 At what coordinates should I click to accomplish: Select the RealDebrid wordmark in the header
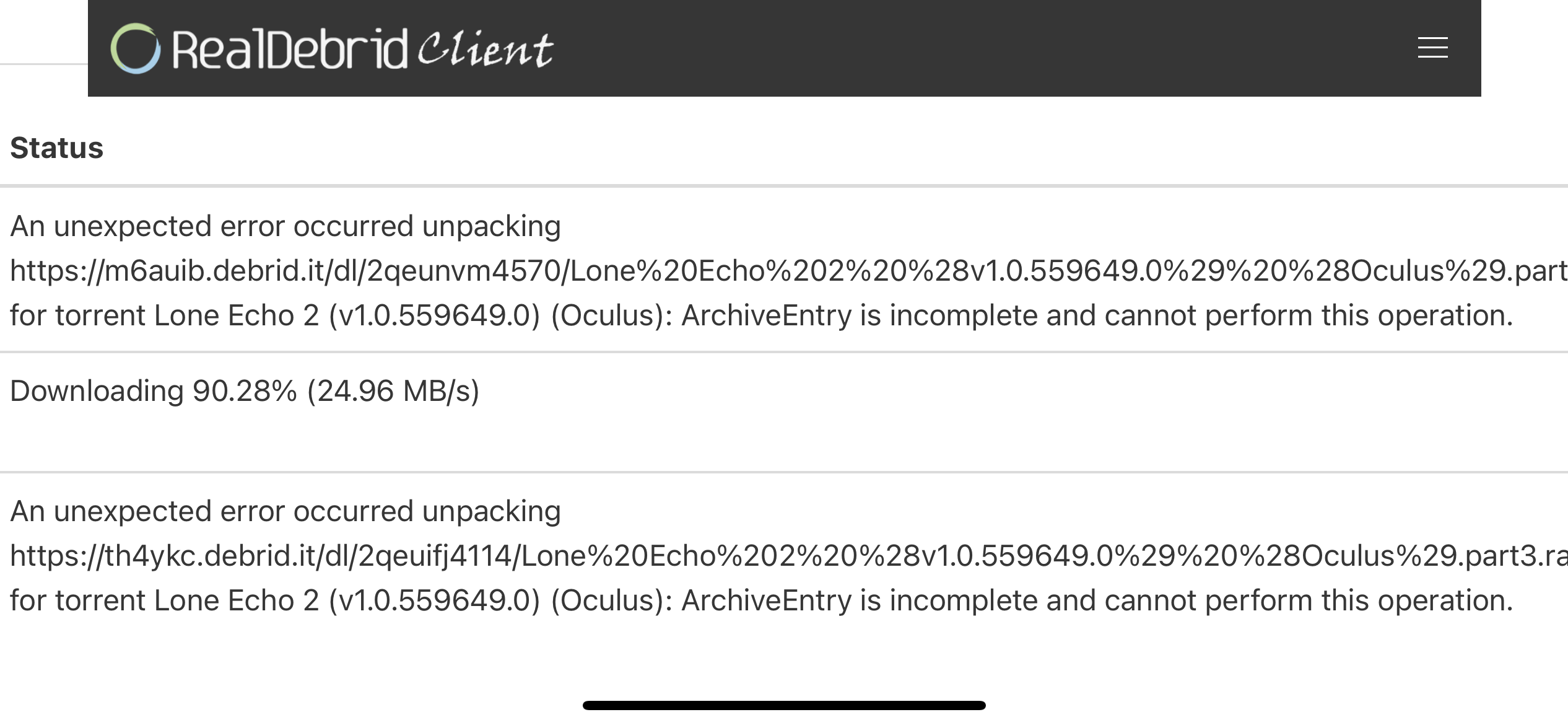click(291, 48)
